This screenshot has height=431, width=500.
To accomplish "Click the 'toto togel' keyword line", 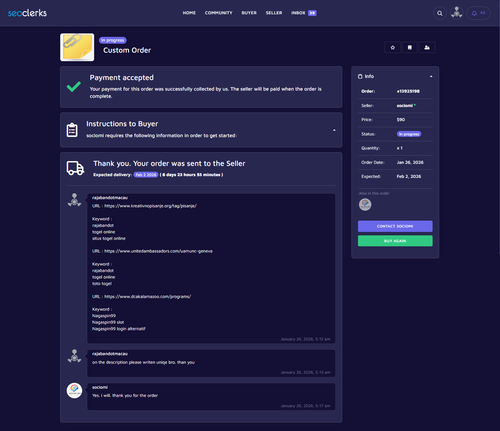I will click(x=102, y=284).
